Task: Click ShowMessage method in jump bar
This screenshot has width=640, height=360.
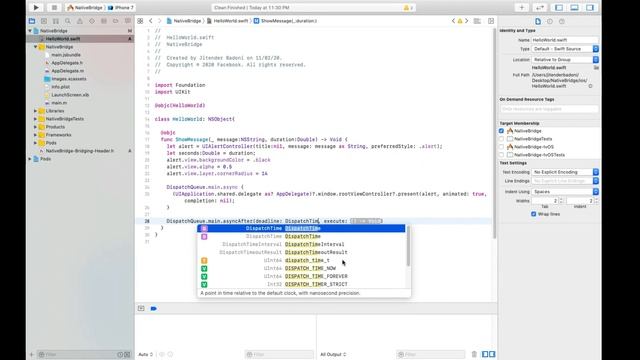Action: pos(285,21)
